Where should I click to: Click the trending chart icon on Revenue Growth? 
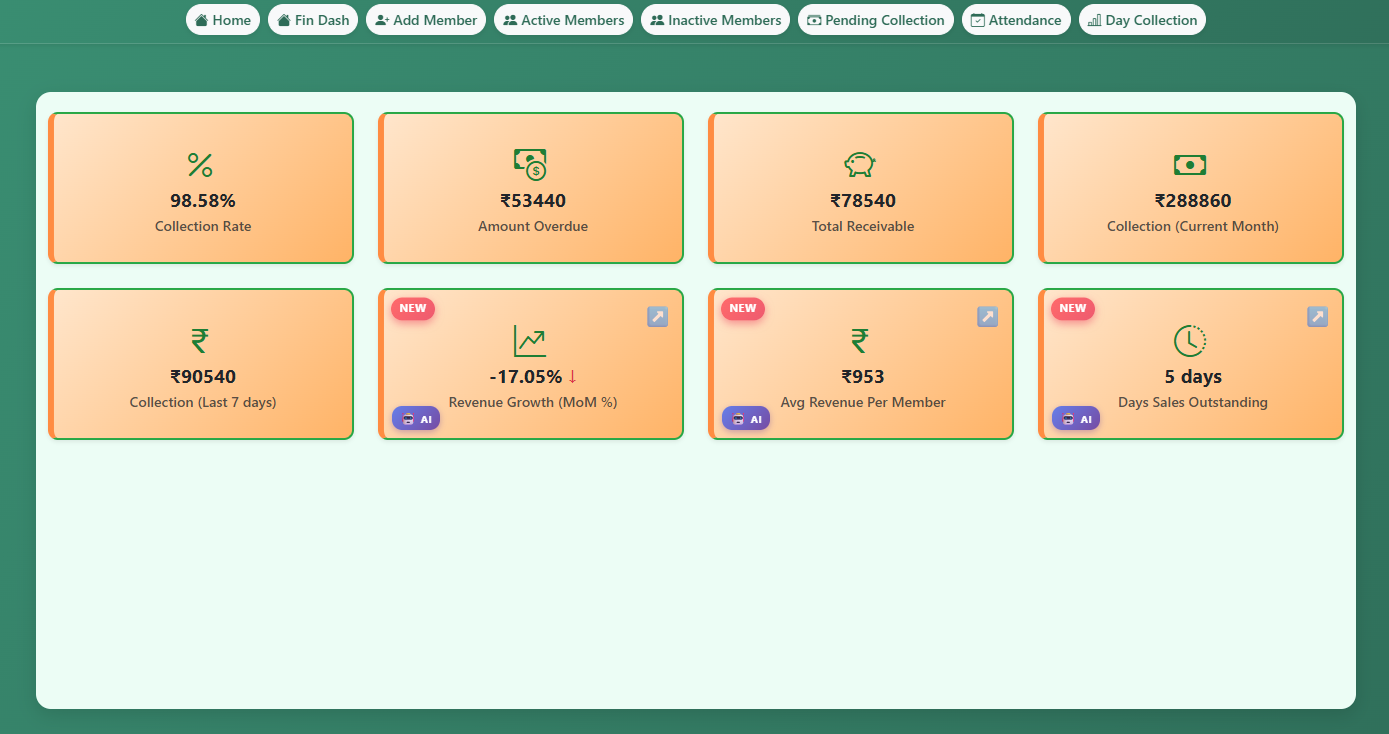530,340
